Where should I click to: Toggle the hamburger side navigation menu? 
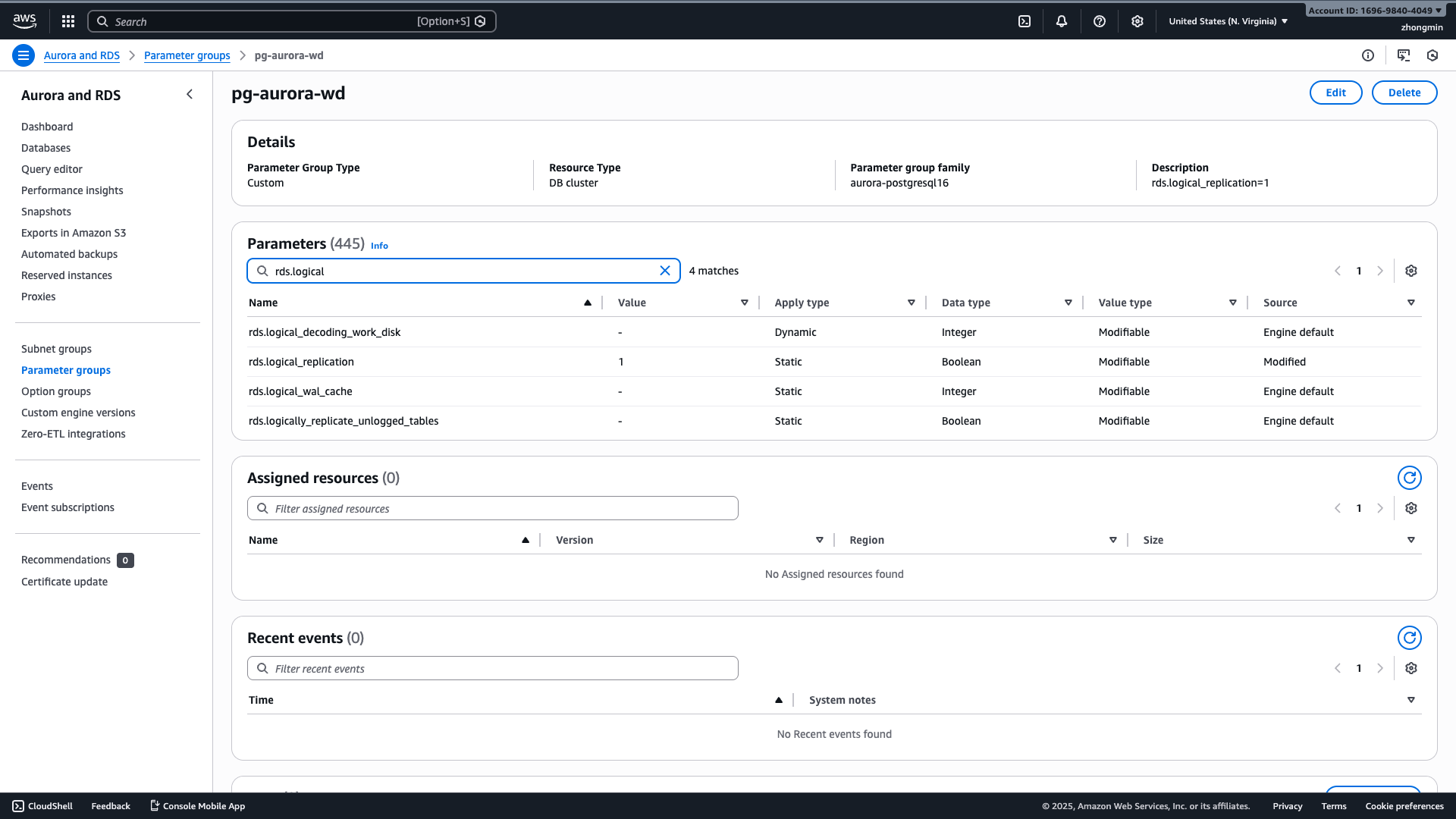coord(24,55)
